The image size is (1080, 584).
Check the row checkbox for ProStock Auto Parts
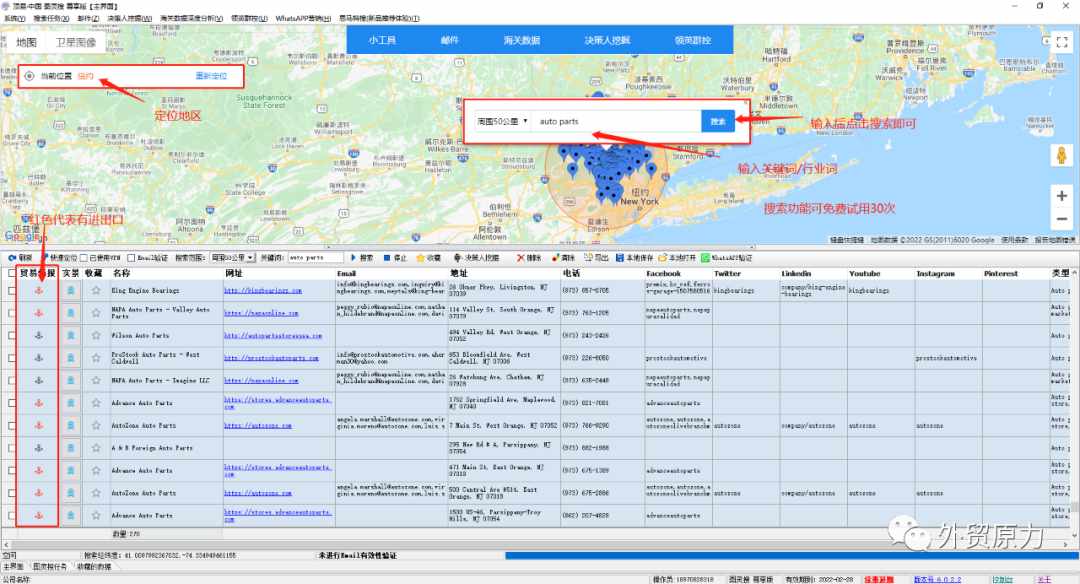[12, 358]
